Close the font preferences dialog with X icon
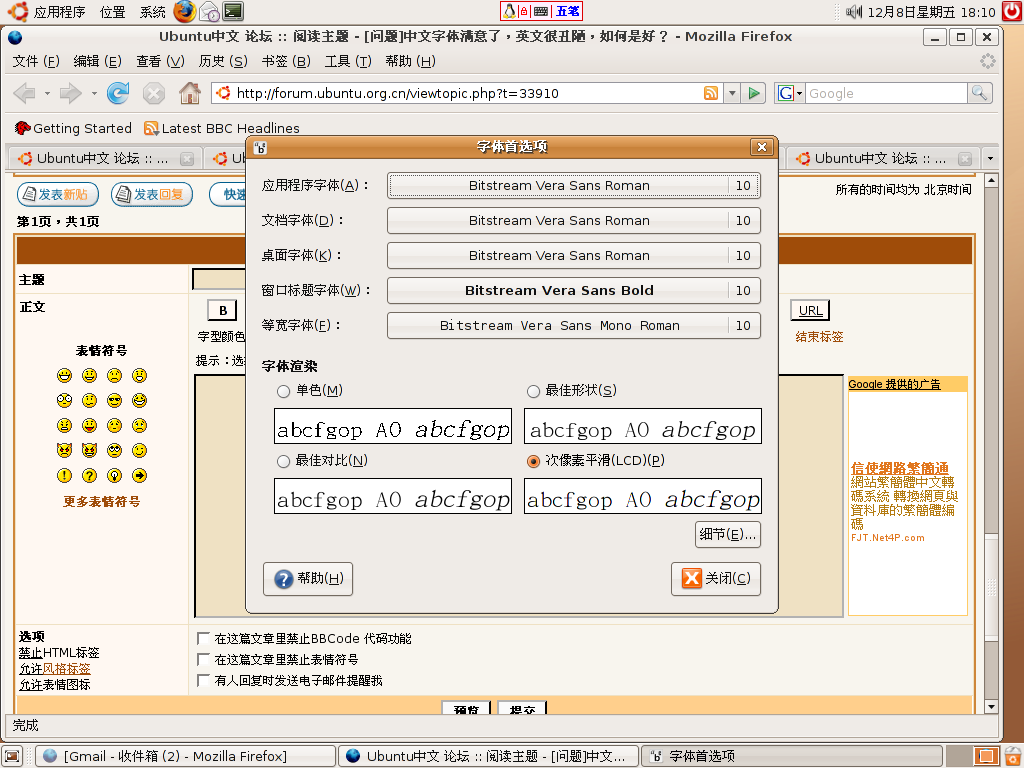The width and height of the screenshot is (1024, 768). [x=761, y=147]
